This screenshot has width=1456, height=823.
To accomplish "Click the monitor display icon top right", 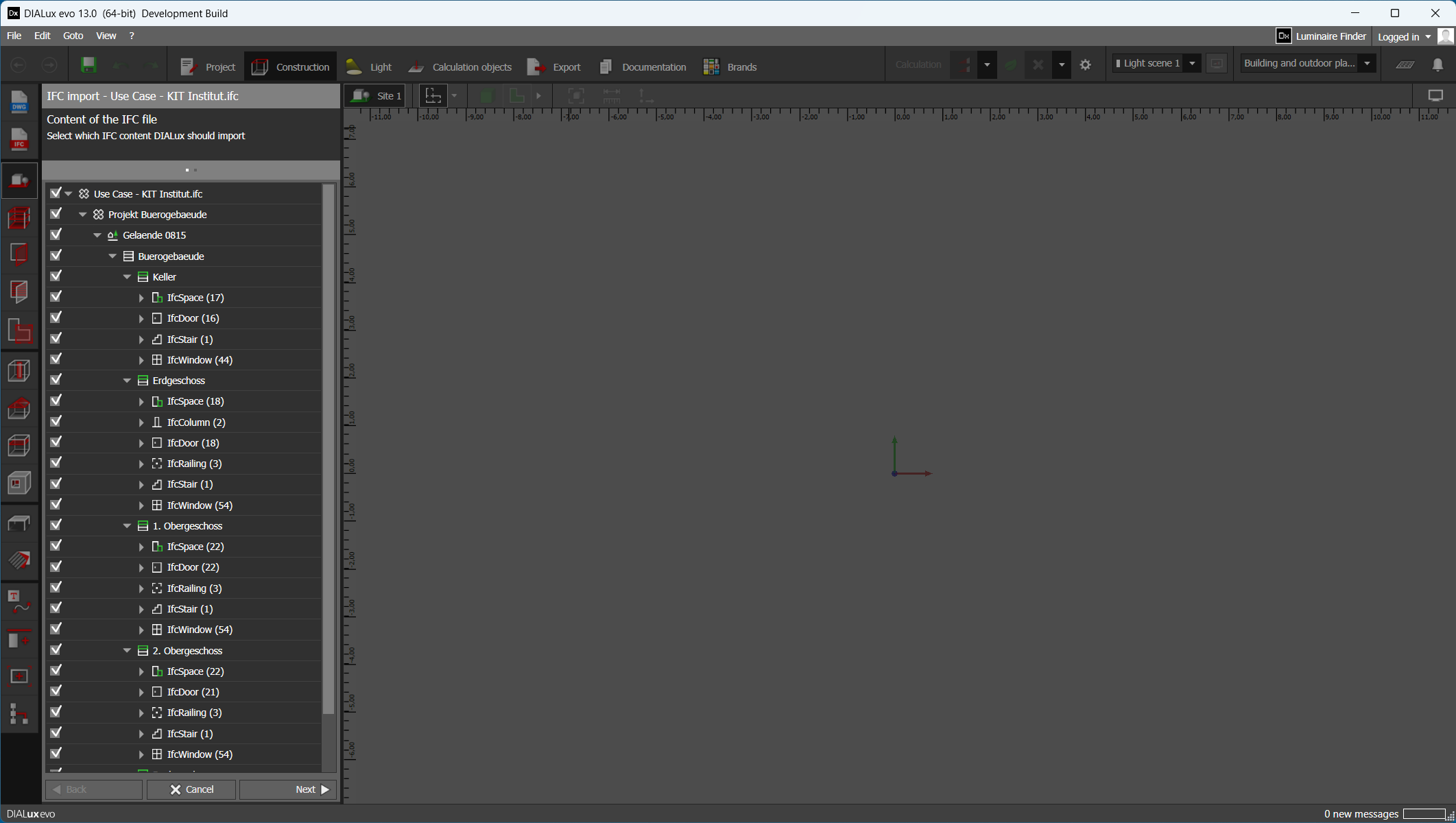I will 1435,96.
